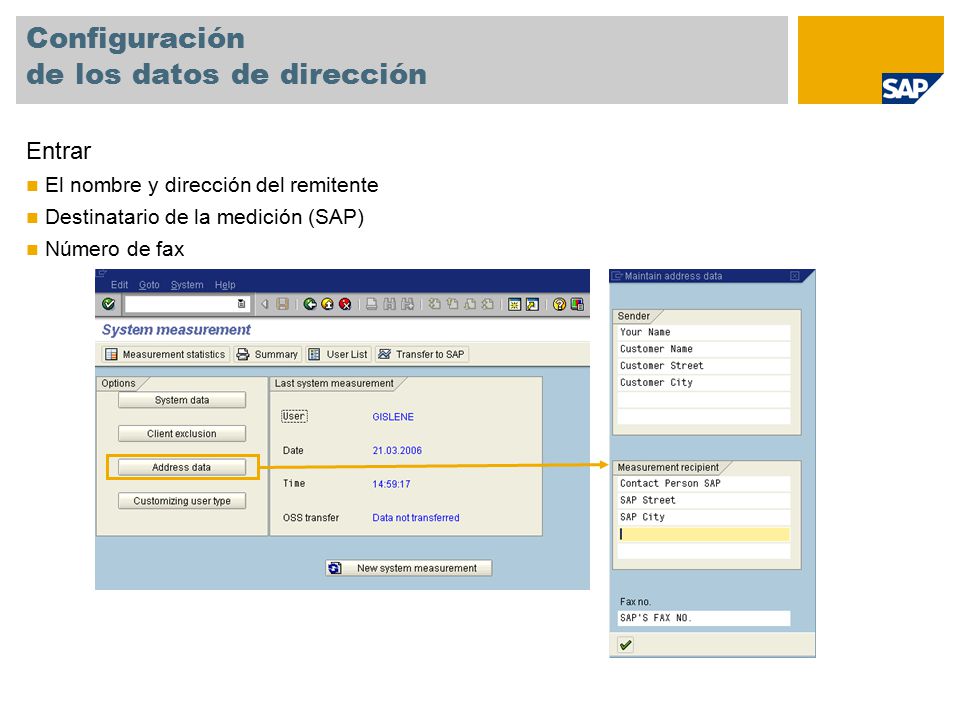
Task: Click the Previous Page navigation icon
Action: (x=452, y=304)
